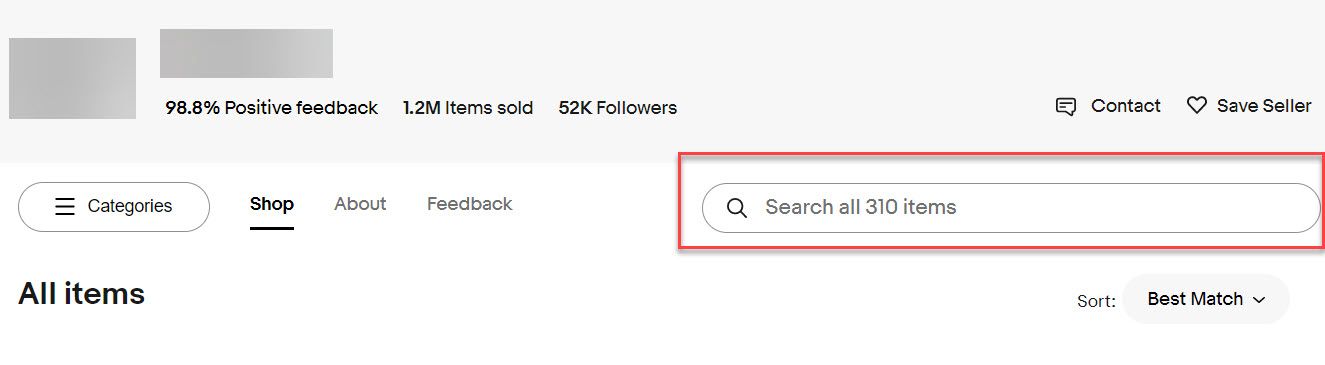Screen dimensions: 1325x365
Task: Click the 1.2M Items sold stat
Action: [x=468, y=108]
